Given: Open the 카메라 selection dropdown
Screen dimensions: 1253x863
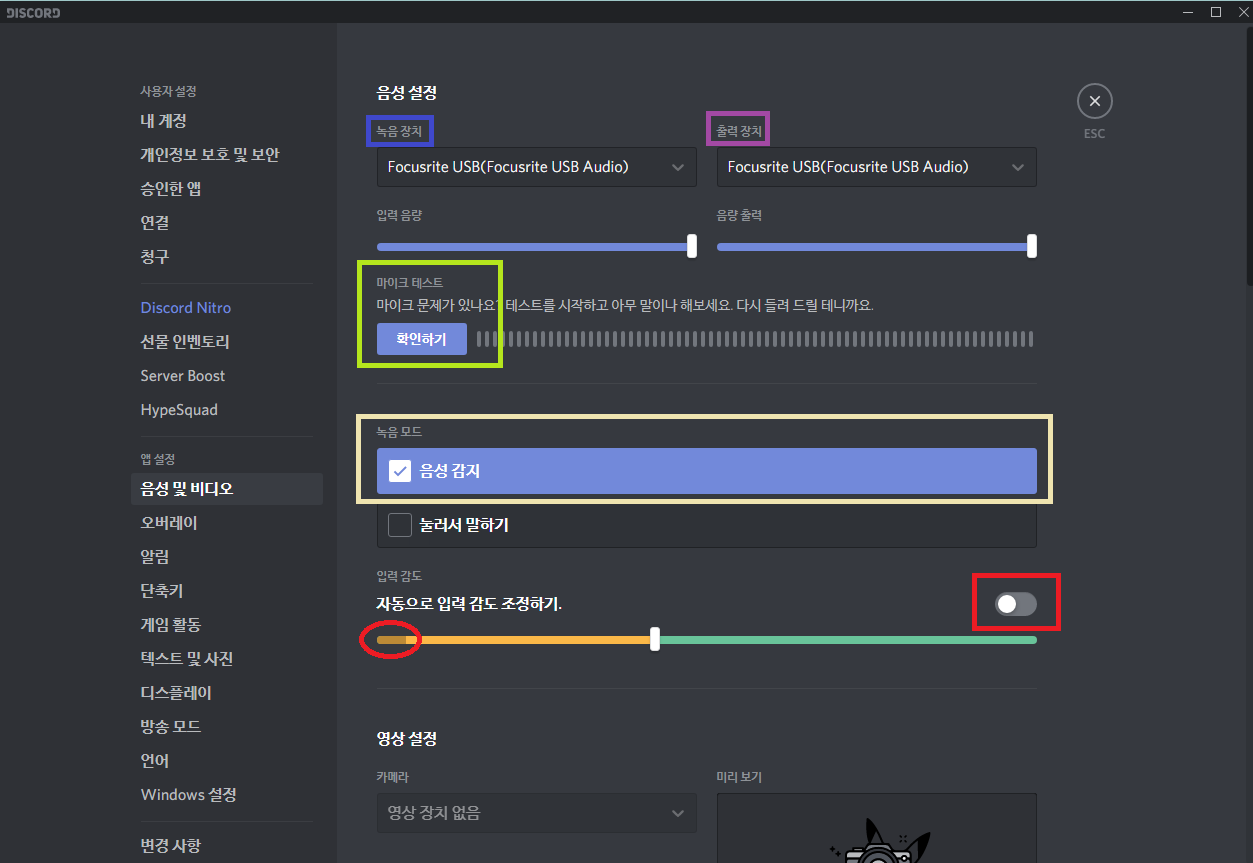Looking at the screenshot, I should (536, 813).
